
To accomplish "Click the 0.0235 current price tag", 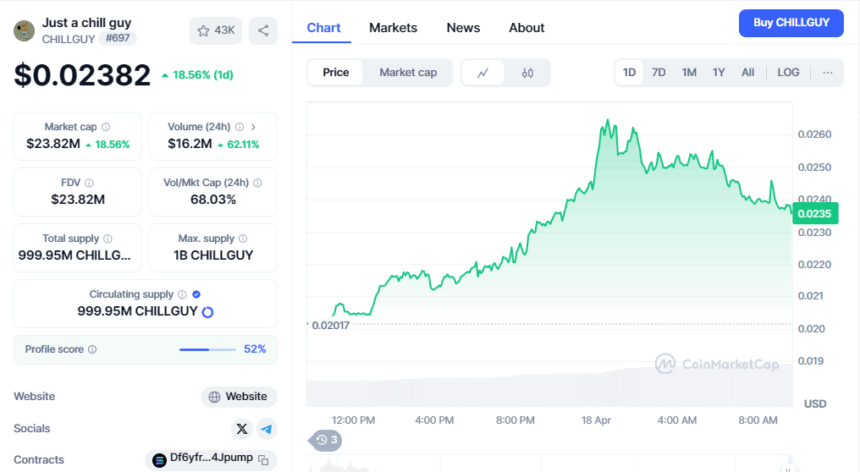I will (815, 214).
